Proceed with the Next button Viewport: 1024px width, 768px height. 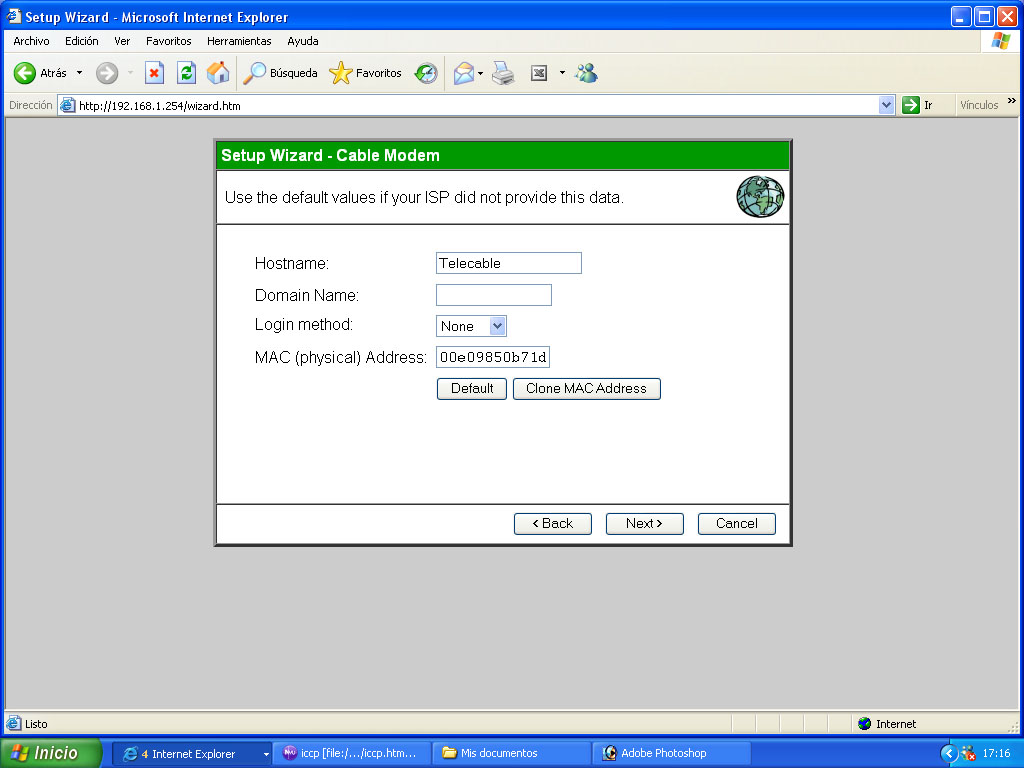point(645,524)
